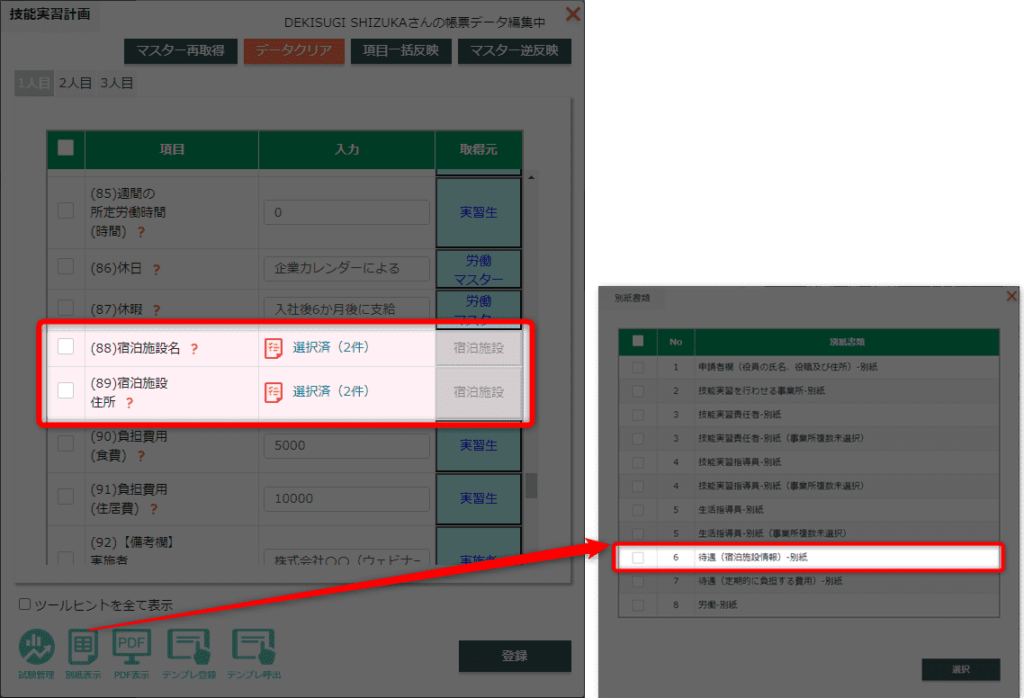Click the question mark next to (89)宿泊施設住所
Screen dimensions: 1024x698
pyautogui.click(x=129, y=403)
